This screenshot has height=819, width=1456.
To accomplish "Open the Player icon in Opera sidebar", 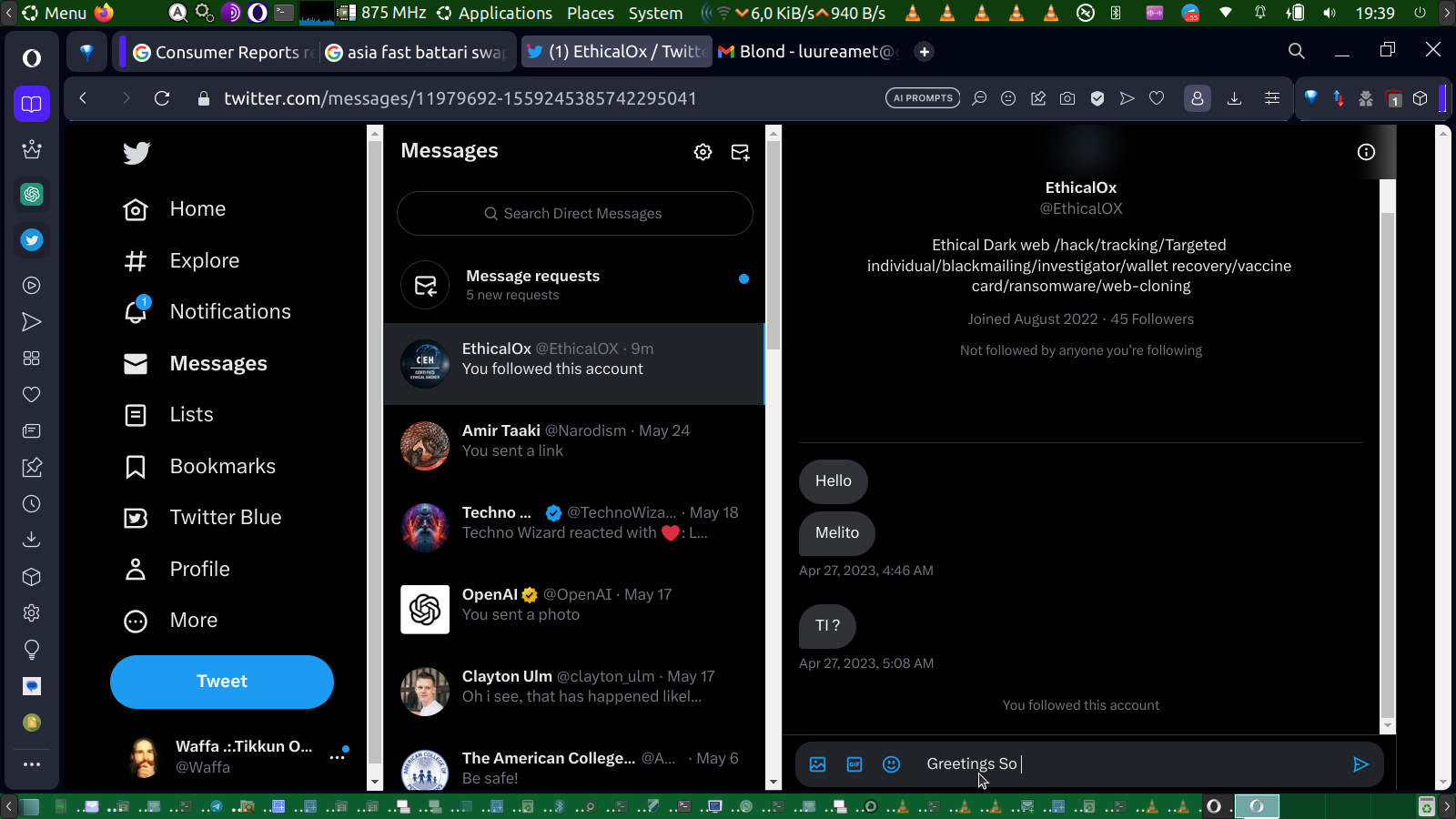I will pyautogui.click(x=32, y=286).
